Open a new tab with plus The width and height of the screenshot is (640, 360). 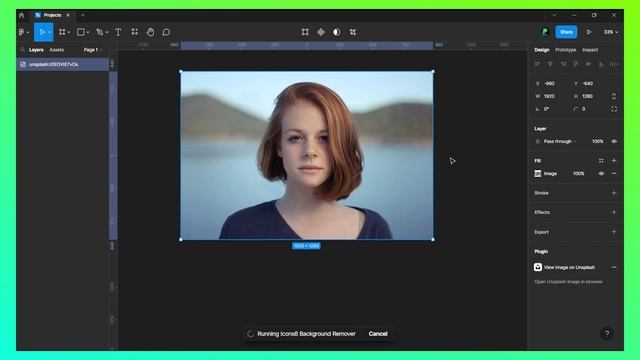tap(82, 15)
